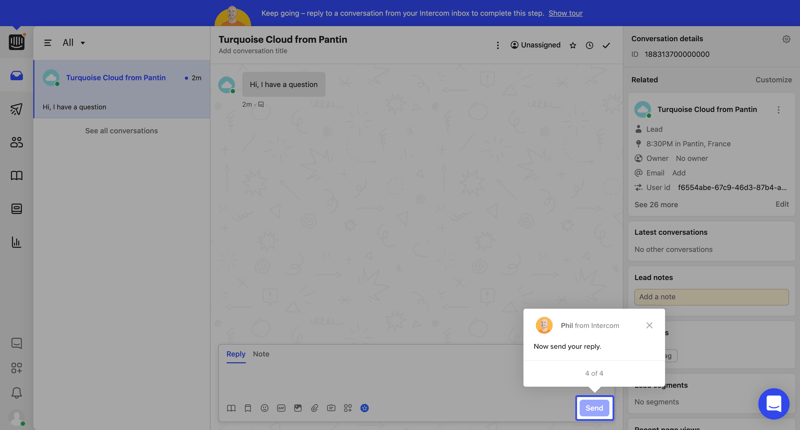The image size is (800, 430).
Task: Click Add conversation title
Action: click(x=253, y=51)
